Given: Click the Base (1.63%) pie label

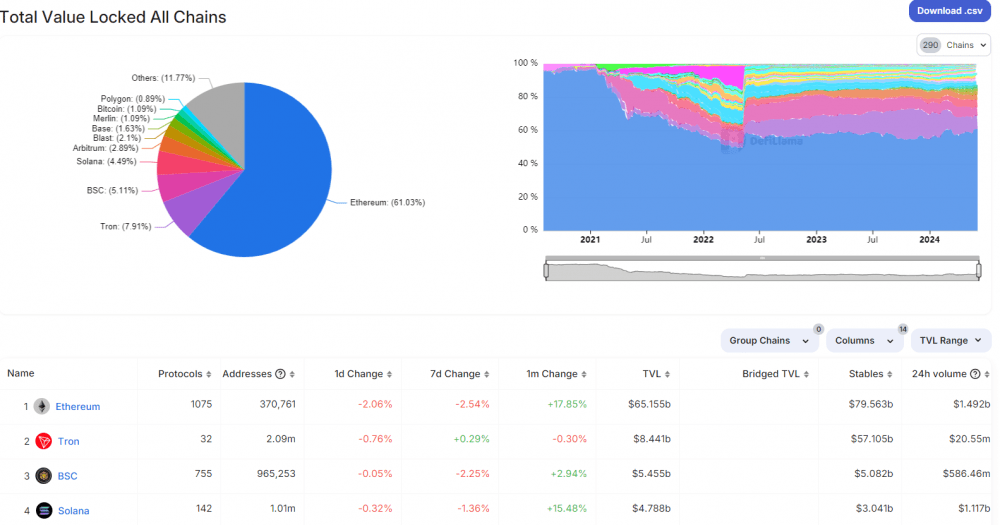Looking at the screenshot, I should [118, 128].
